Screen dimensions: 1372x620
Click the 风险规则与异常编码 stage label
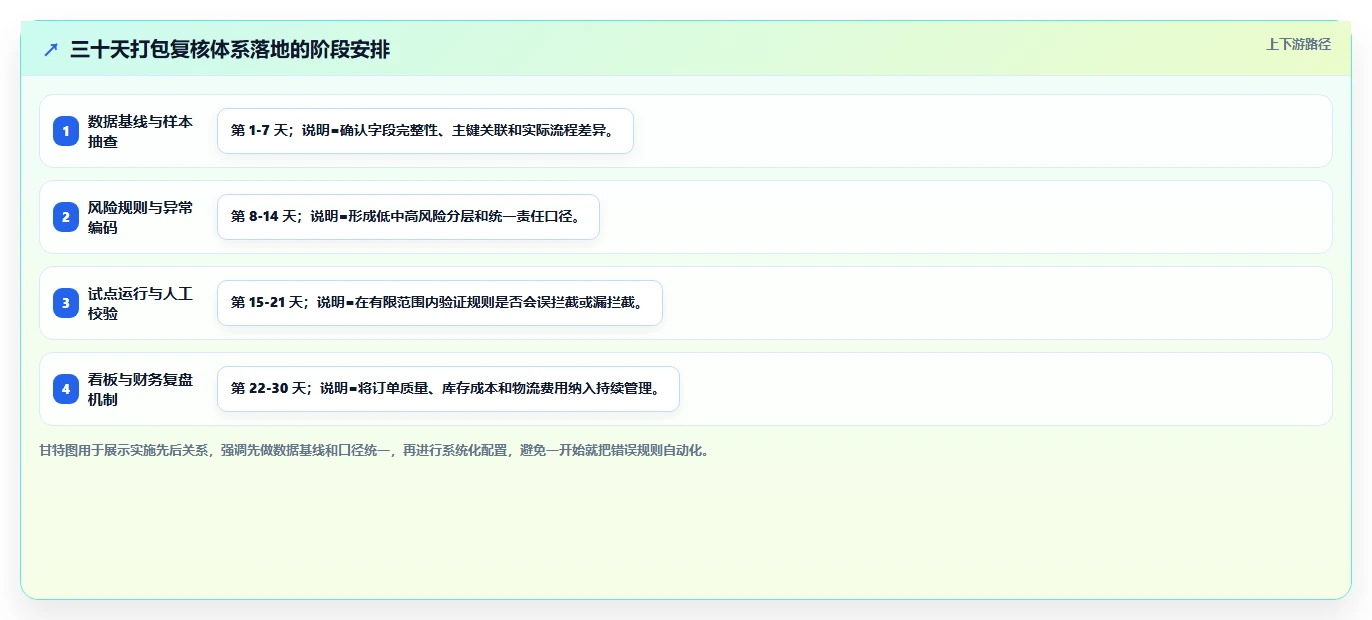coord(141,217)
